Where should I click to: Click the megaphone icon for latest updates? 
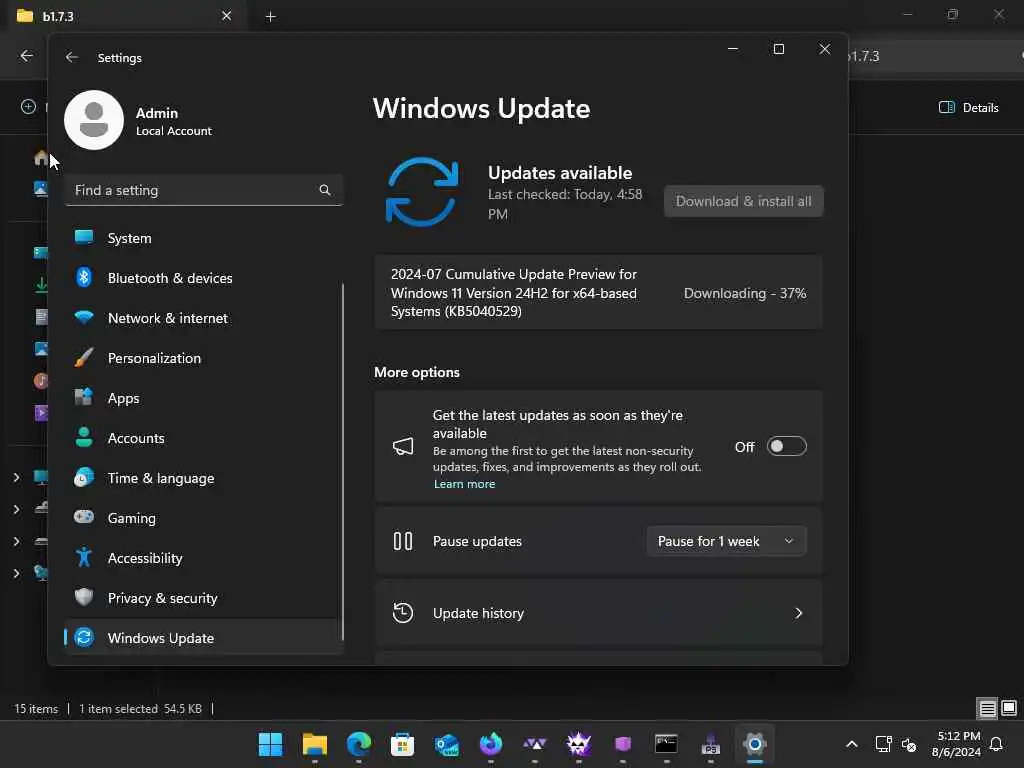403,447
